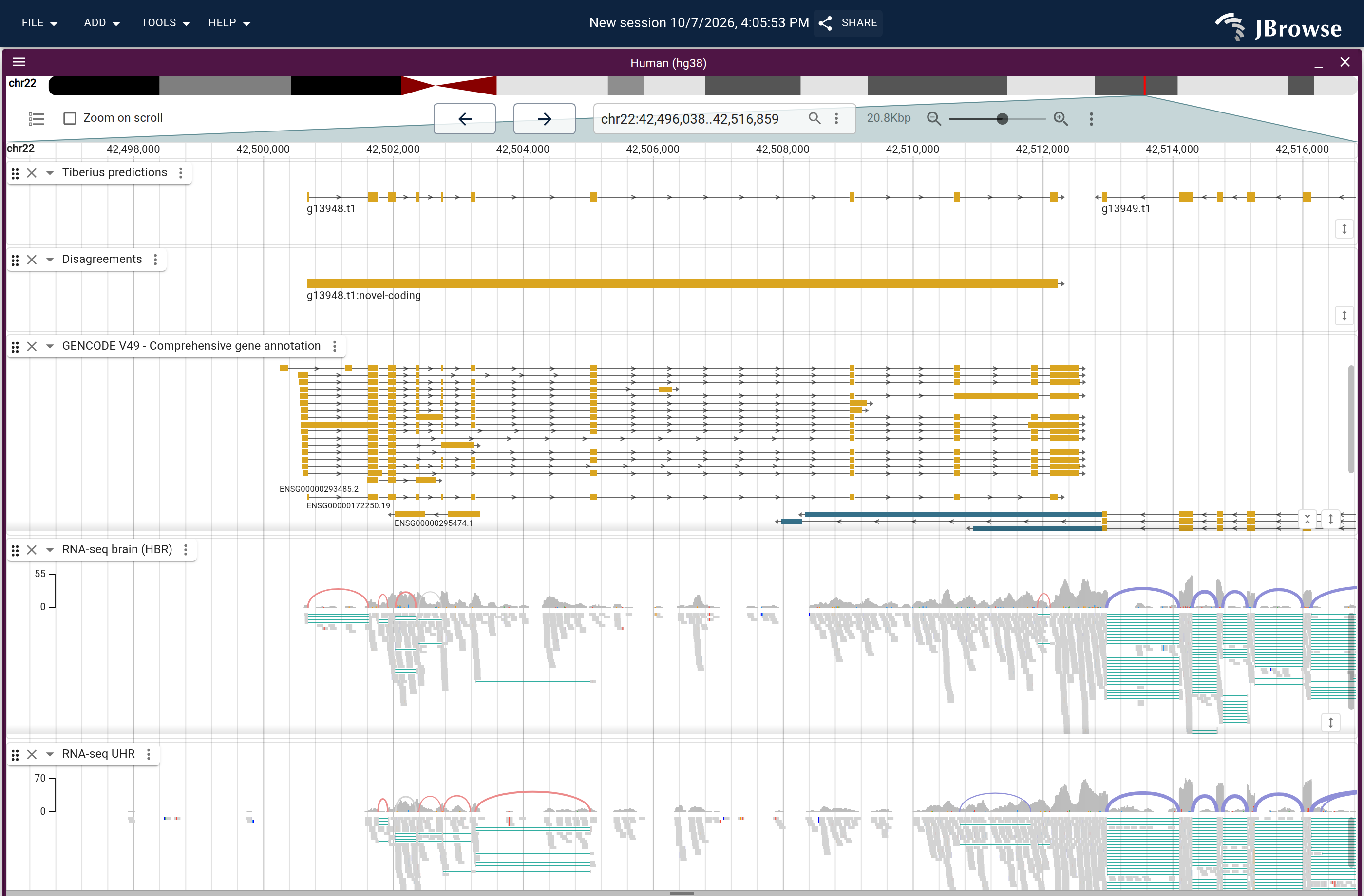Open GENCODE V49 track menu dots

[x=335, y=346]
